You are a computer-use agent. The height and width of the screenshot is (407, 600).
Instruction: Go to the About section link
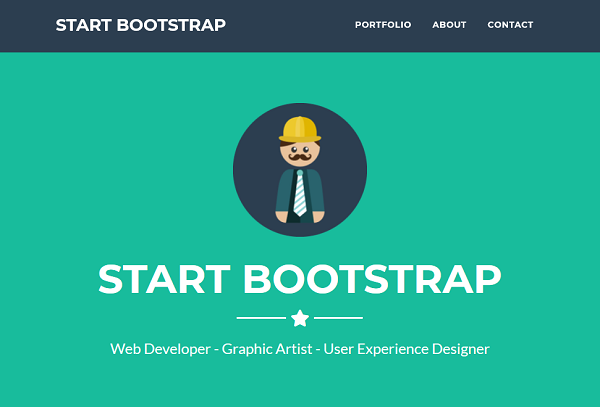[449, 25]
